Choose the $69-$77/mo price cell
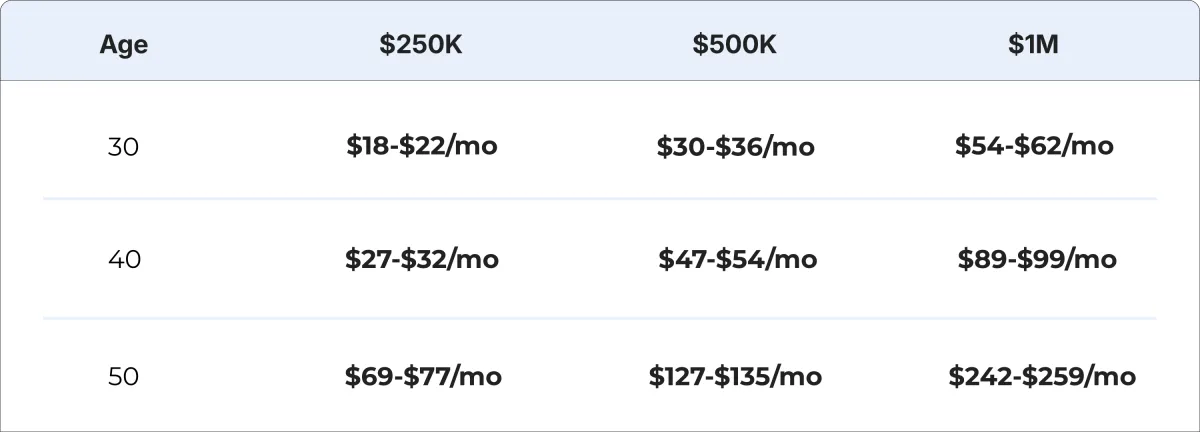Screen dimensions: 1200x432 (423, 377)
